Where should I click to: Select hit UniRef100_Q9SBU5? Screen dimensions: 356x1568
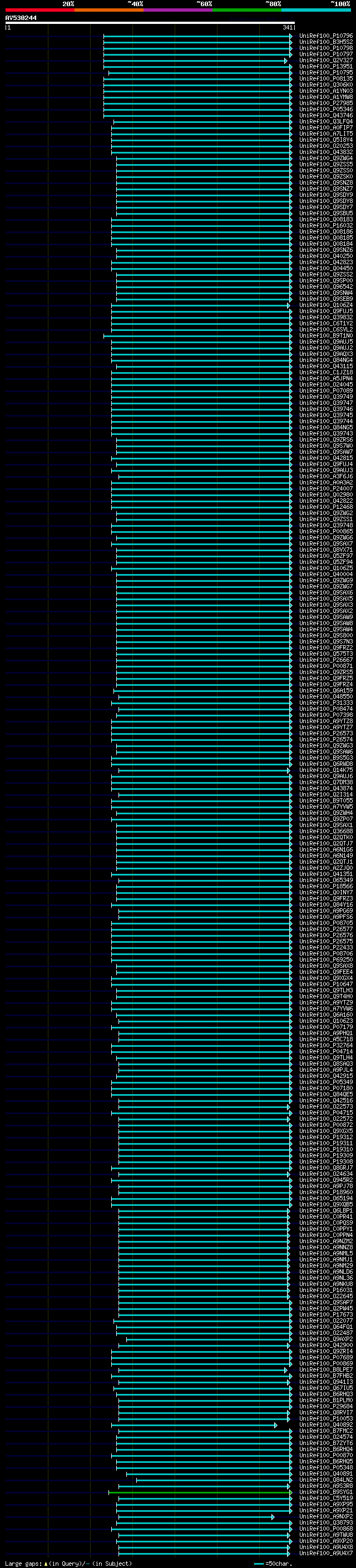point(326,213)
